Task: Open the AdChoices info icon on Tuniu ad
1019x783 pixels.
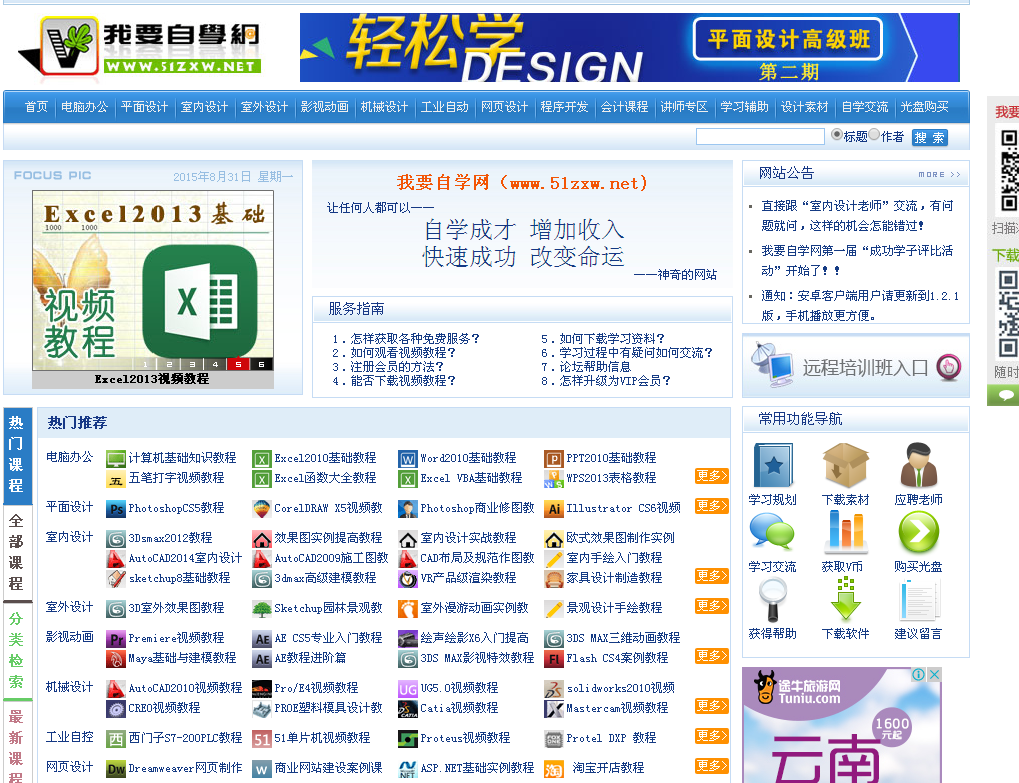Action: (x=918, y=674)
